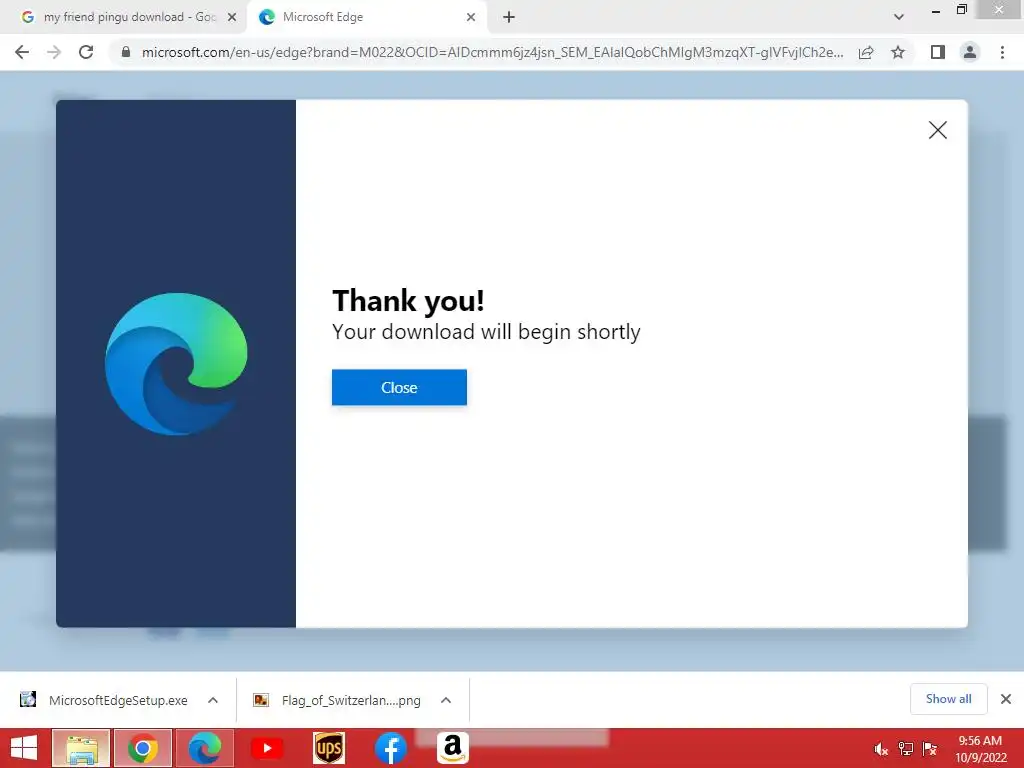The width and height of the screenshot is (1024, 768).
Task: Open Facebook from the taskbar
Action: click(x=391, y=748)
